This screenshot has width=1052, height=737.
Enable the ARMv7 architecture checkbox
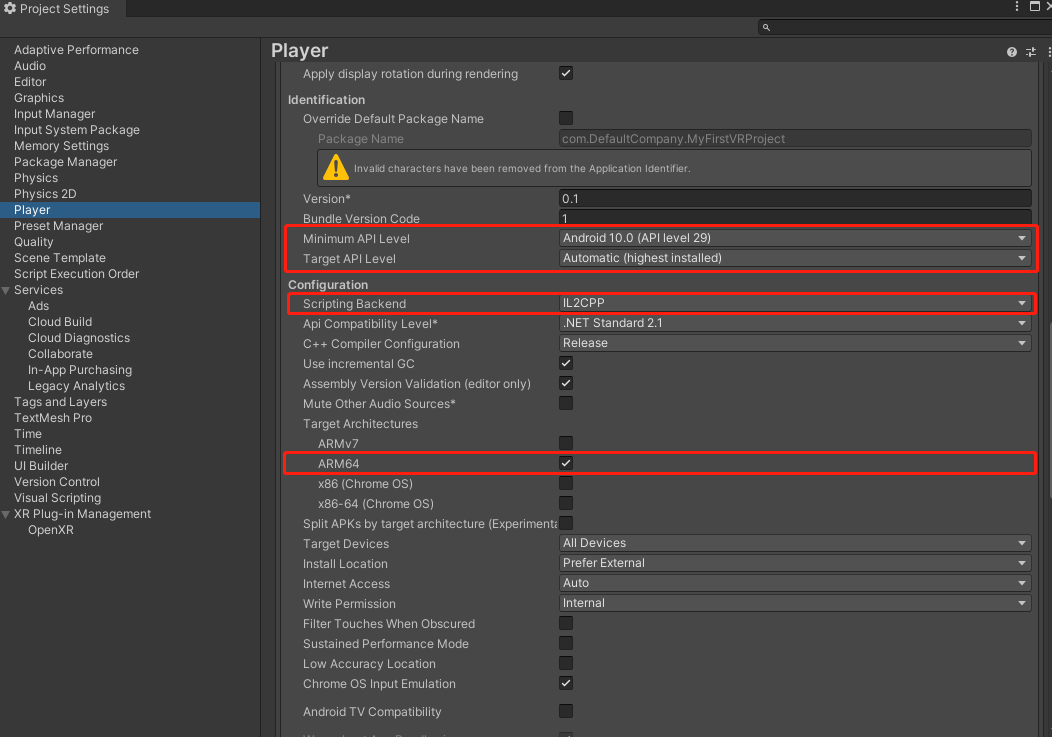(566, 443)
